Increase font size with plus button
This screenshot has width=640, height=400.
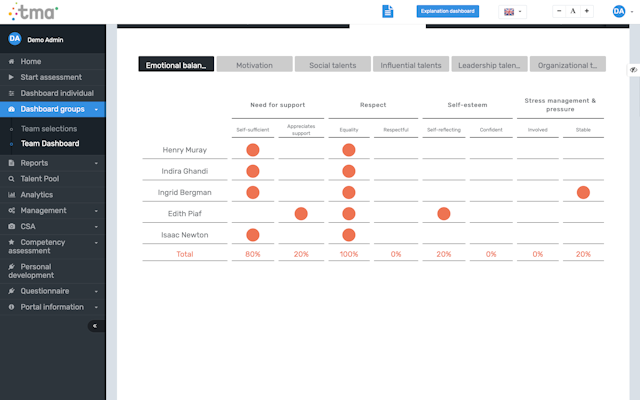pyautogui.click(x=586, y=11)
